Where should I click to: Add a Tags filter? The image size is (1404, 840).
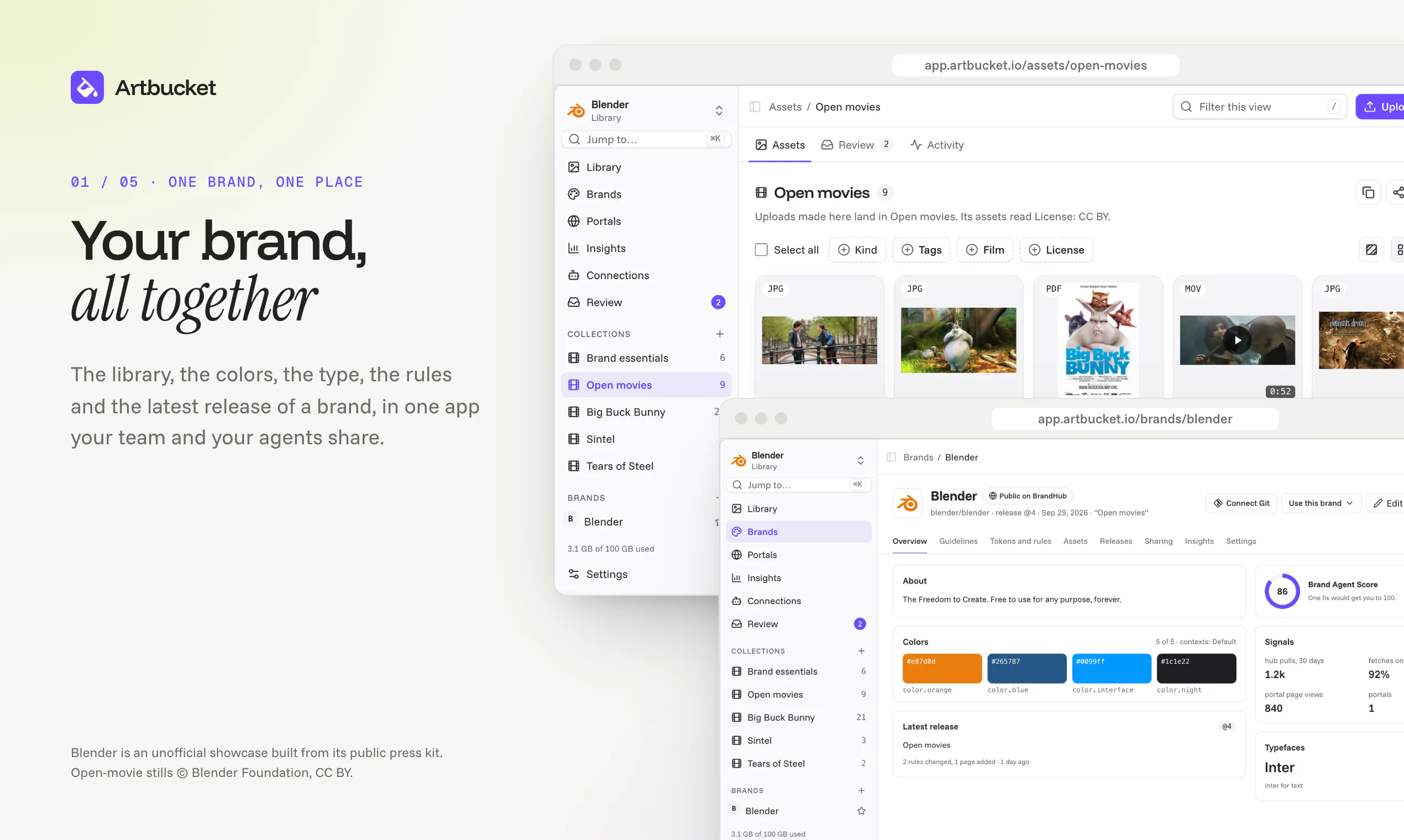921,250
